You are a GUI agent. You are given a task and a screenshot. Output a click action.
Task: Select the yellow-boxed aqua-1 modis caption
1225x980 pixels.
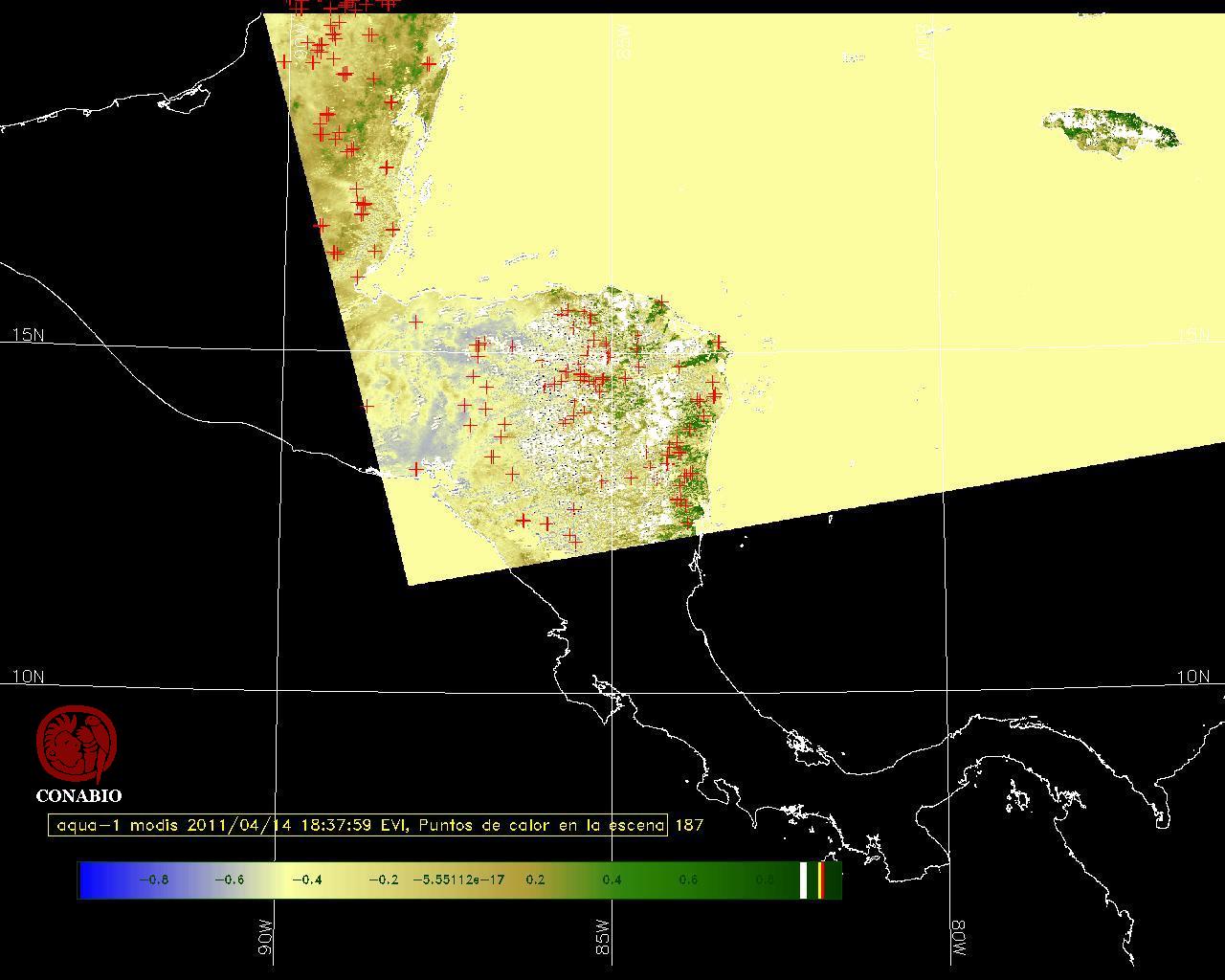point(358,825)
